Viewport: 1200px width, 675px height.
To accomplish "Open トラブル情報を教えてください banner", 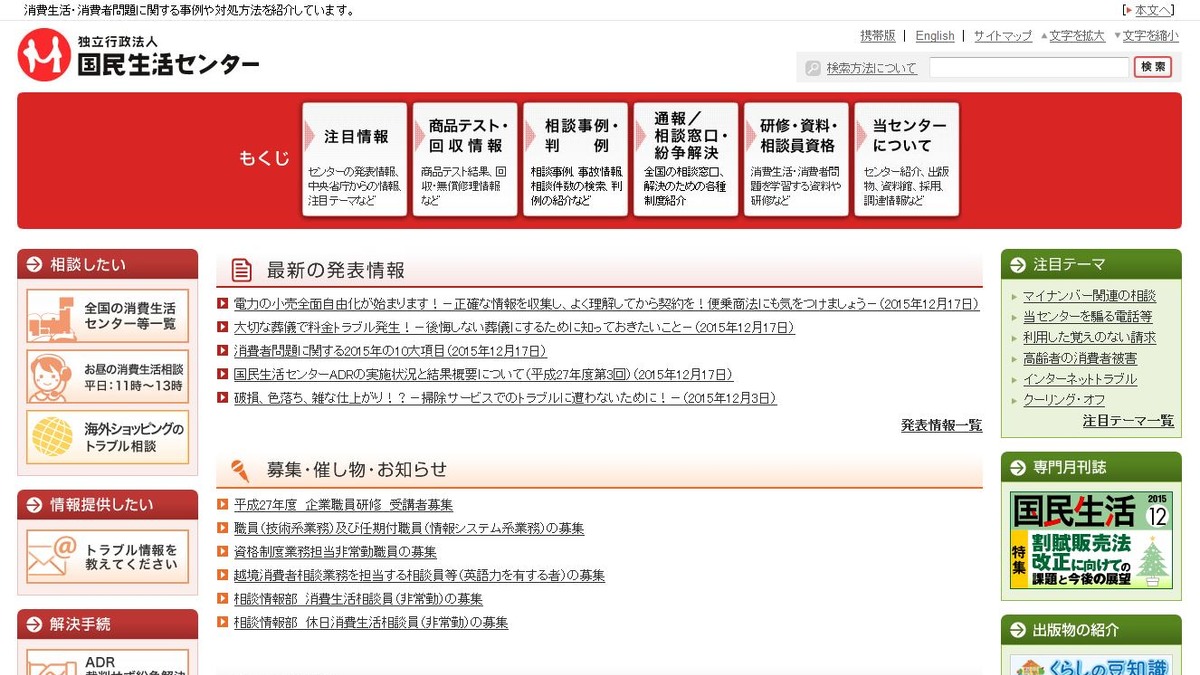I will pos(108,557).
